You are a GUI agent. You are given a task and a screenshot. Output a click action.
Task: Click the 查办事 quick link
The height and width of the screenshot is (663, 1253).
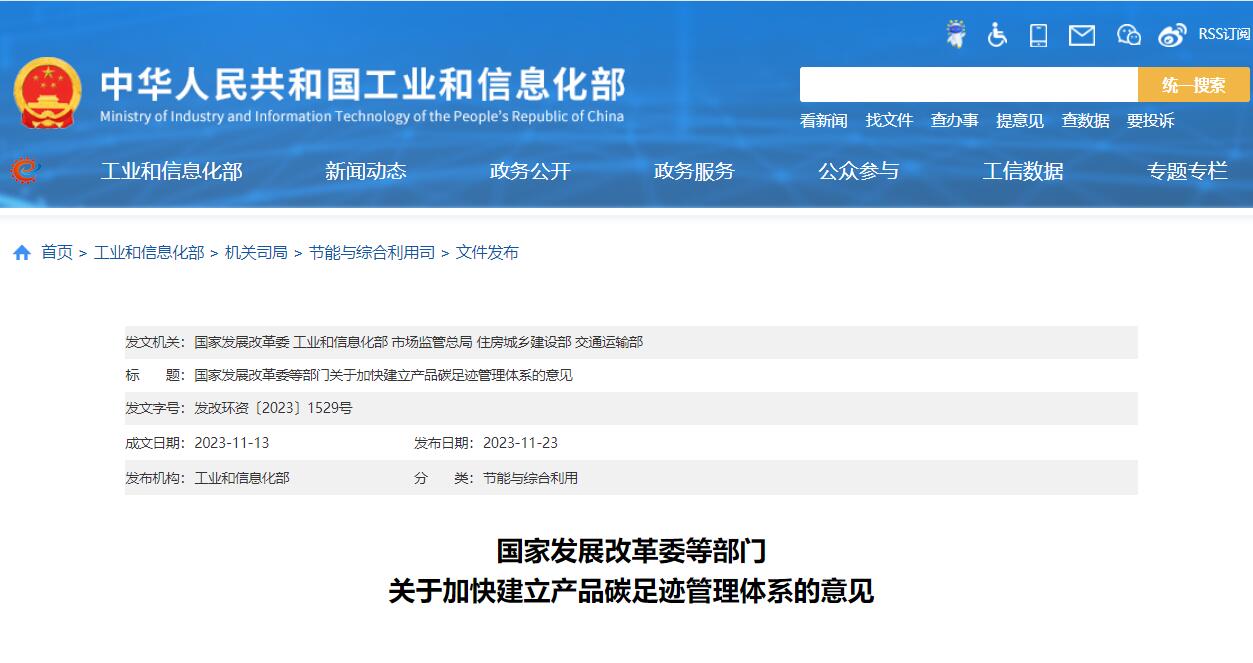954,120
